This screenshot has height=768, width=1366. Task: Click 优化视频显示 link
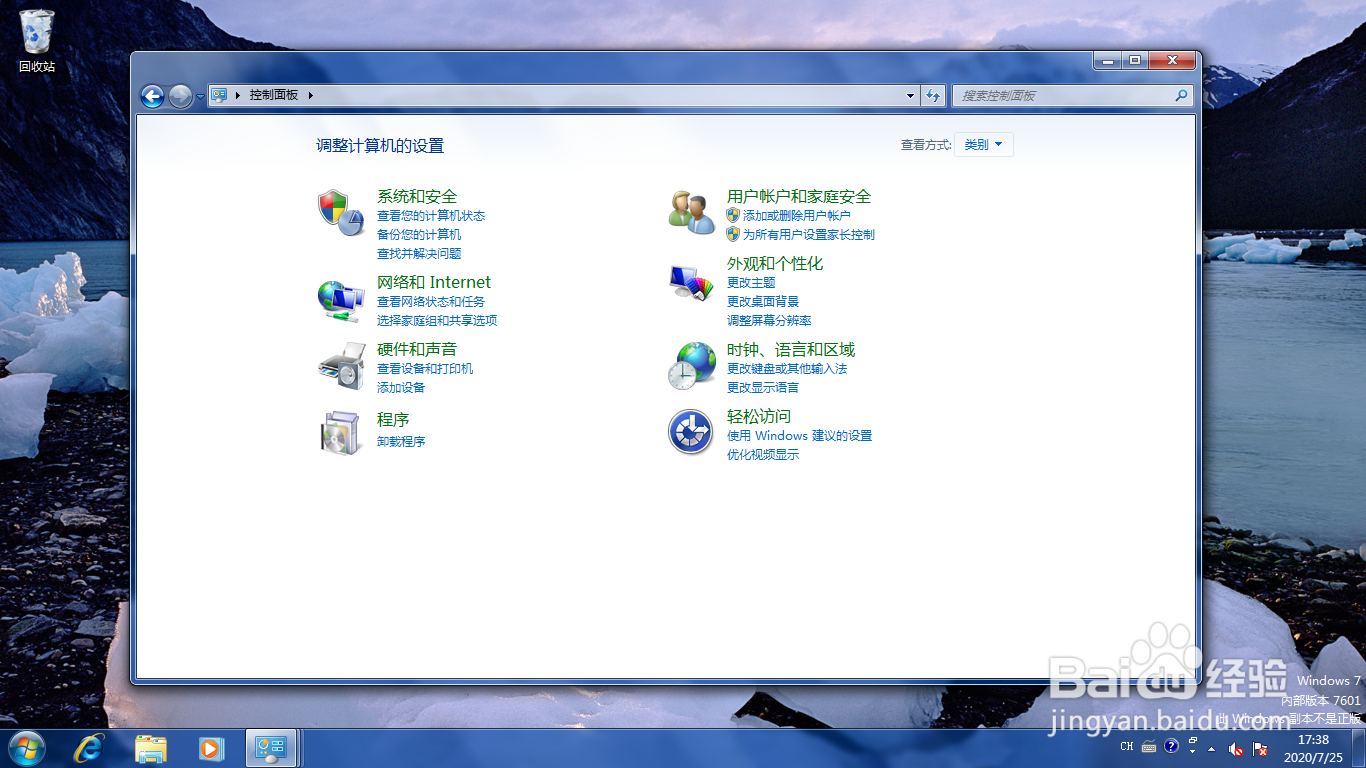763,455
